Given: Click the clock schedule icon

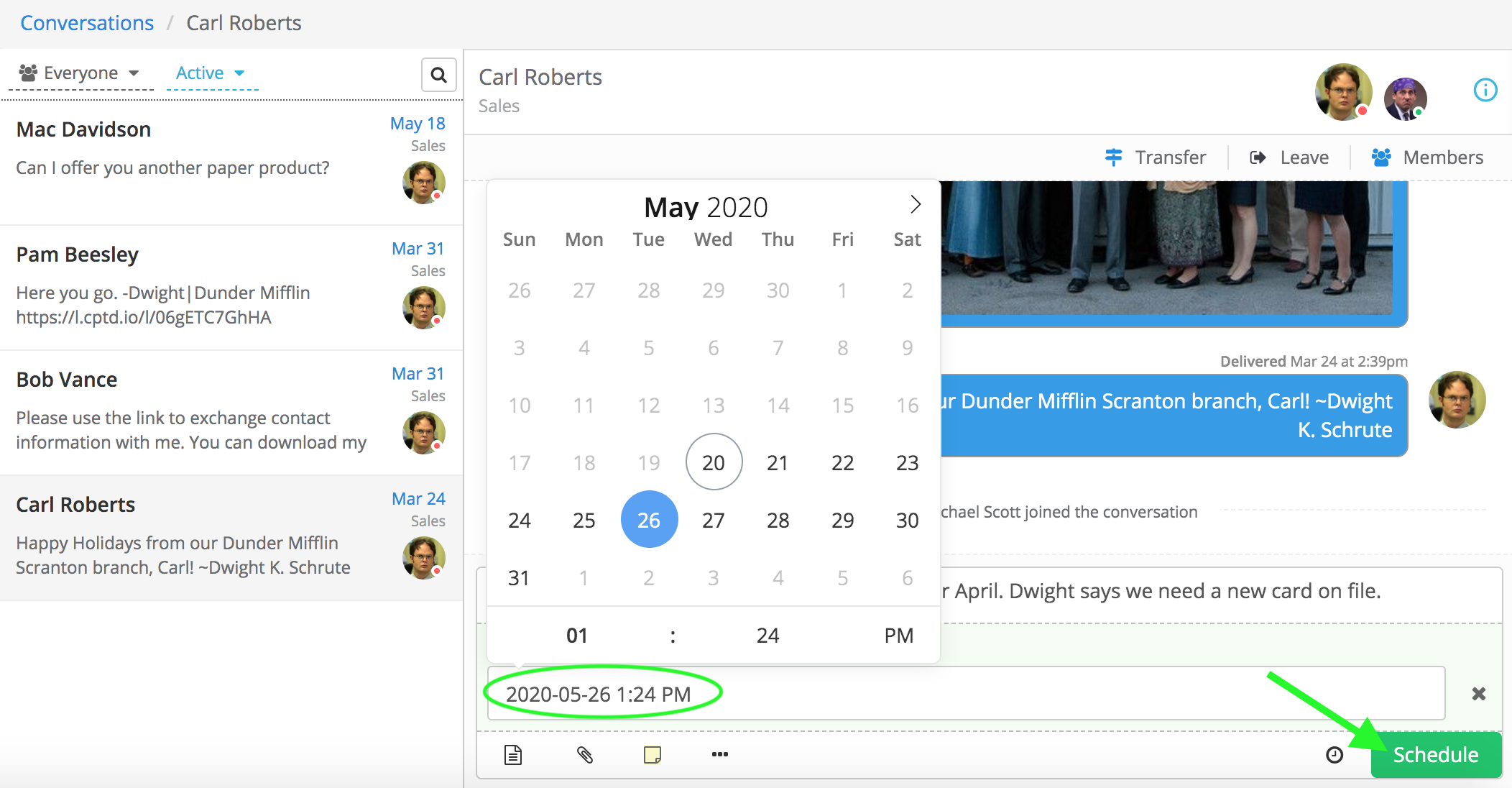Looking at the screenshot, I should [x=1334, y=754].
